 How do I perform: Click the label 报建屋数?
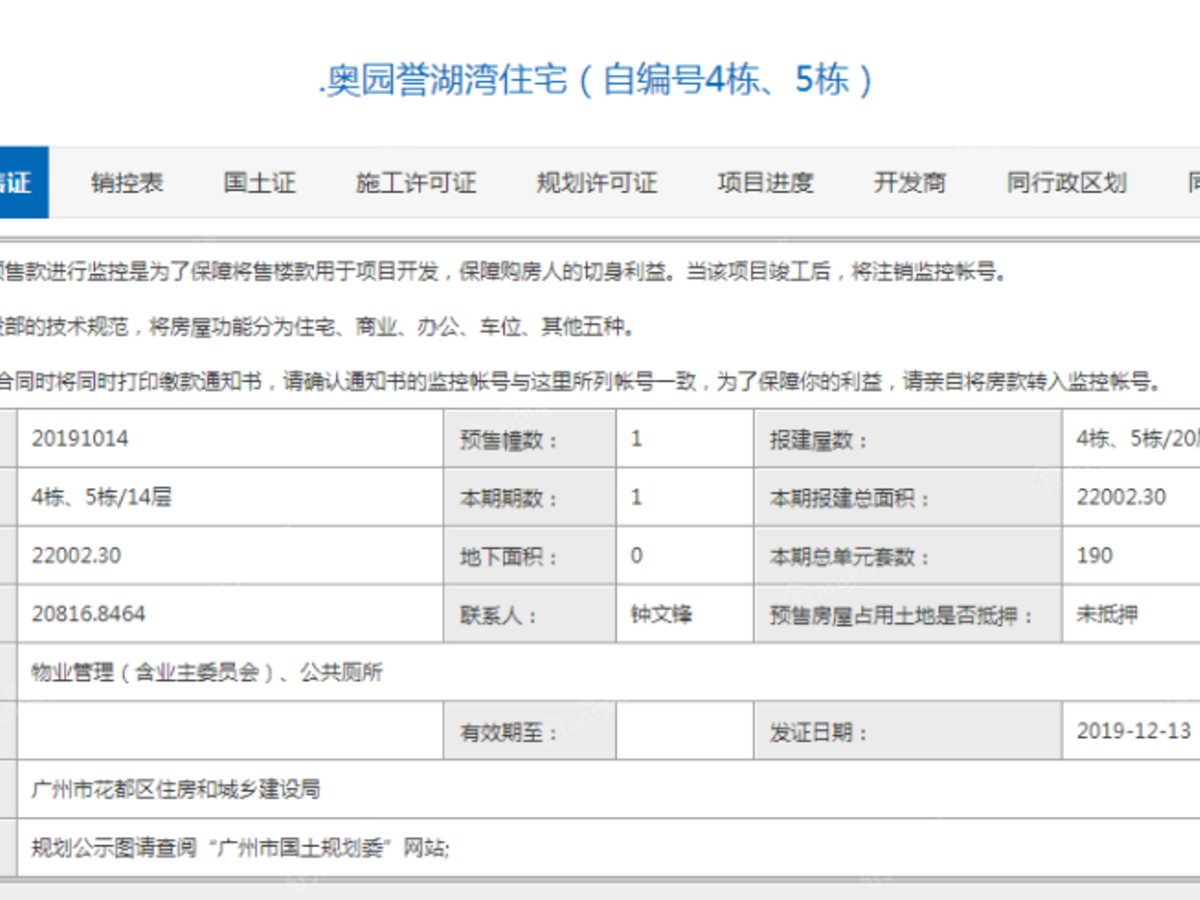point(819,439)
